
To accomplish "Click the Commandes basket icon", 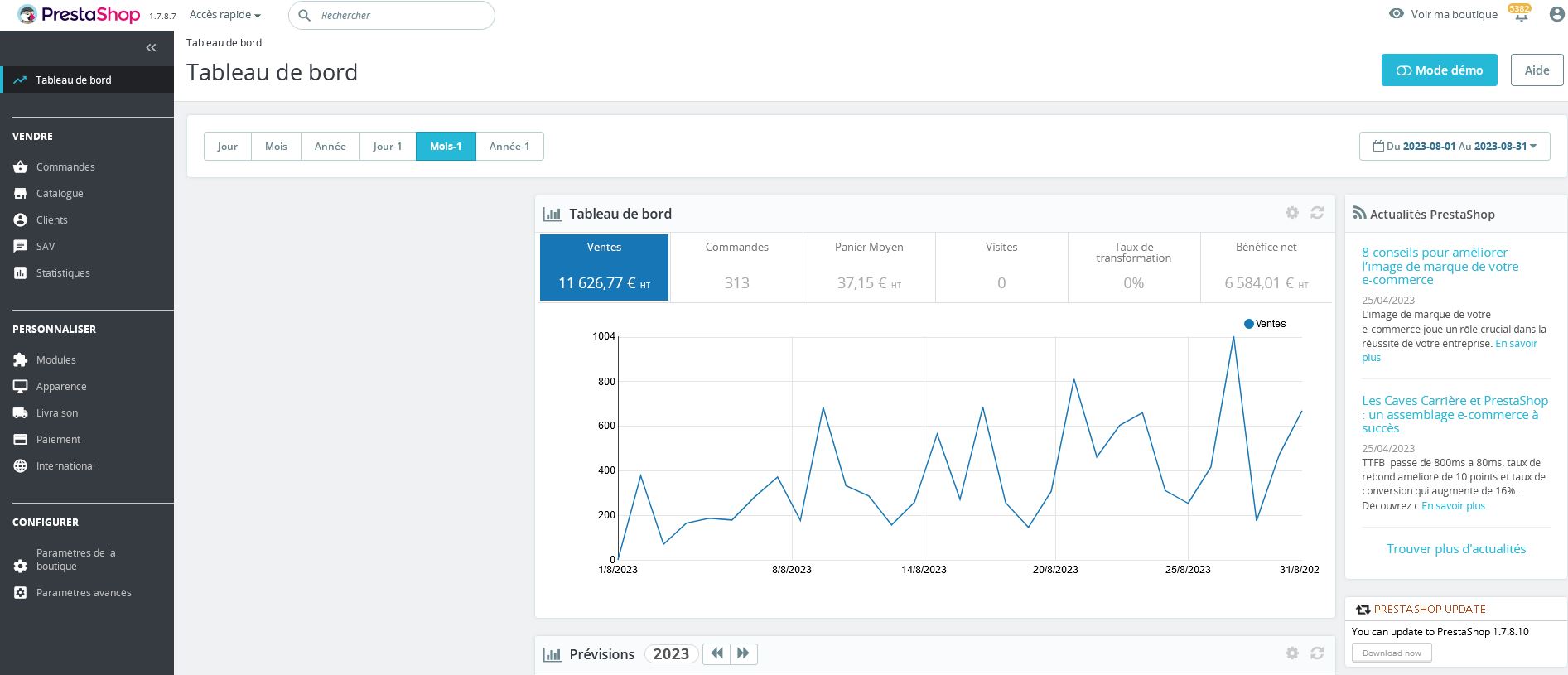I will [x=21, y=167].
